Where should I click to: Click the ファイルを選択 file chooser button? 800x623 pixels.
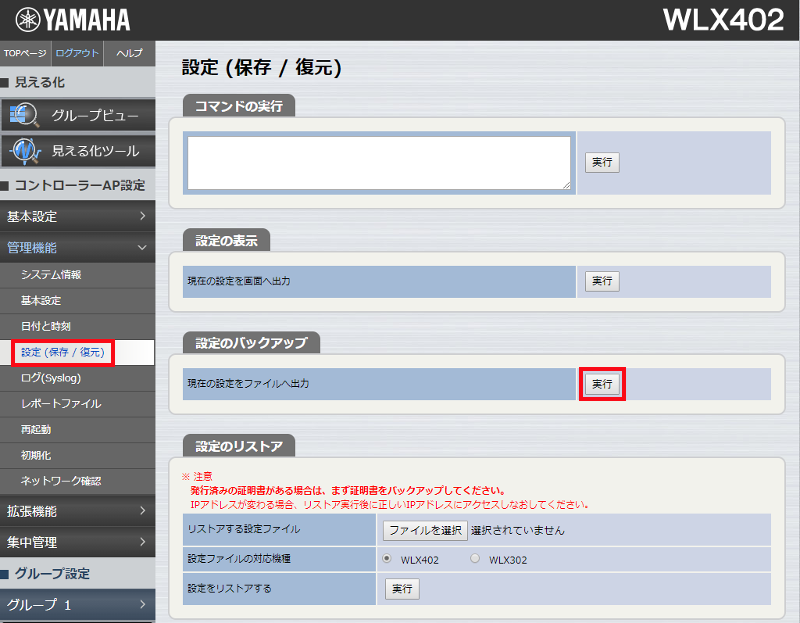(426, 530)
